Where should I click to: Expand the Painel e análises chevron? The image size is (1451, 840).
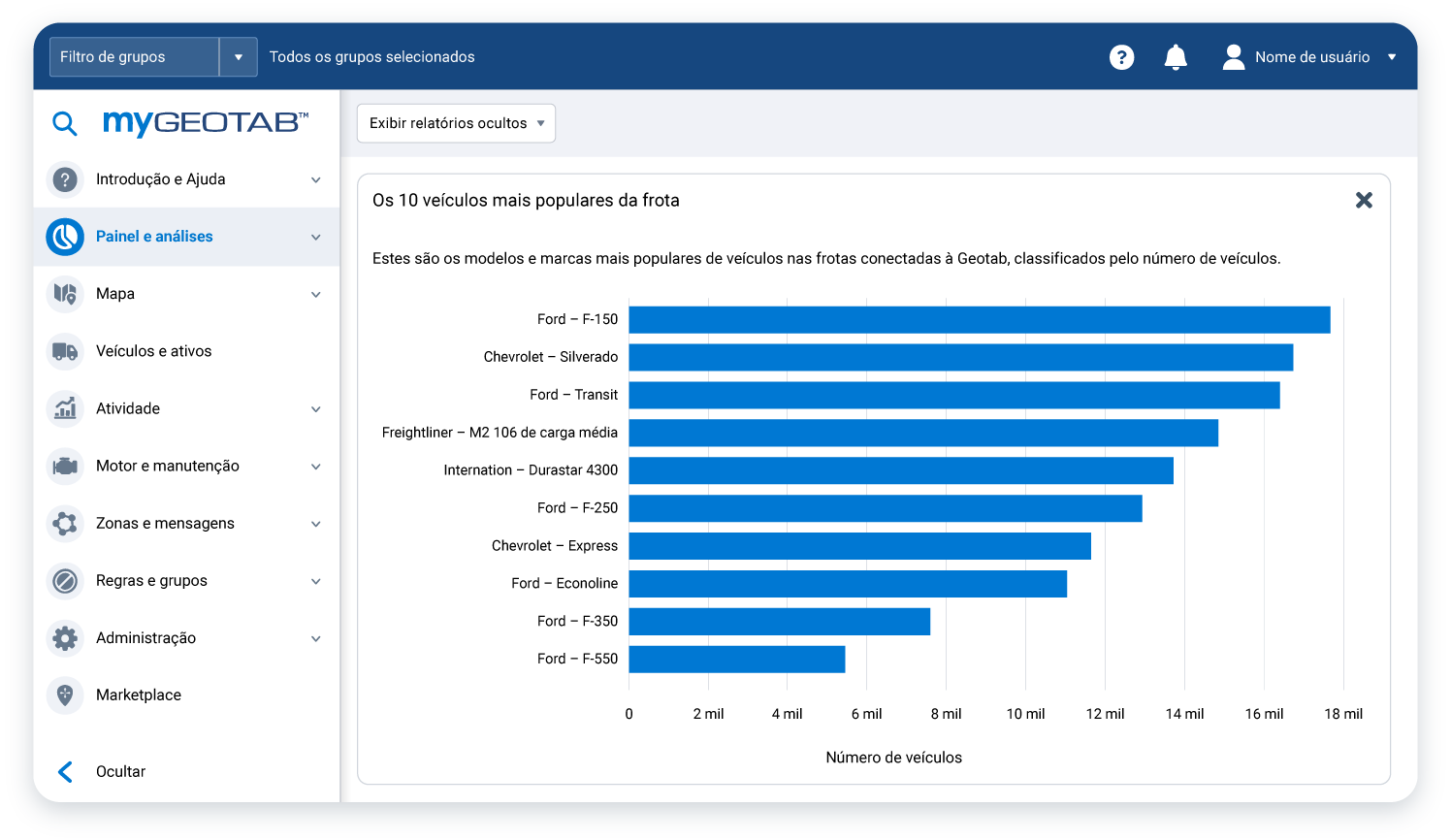(x=315, y=237)
